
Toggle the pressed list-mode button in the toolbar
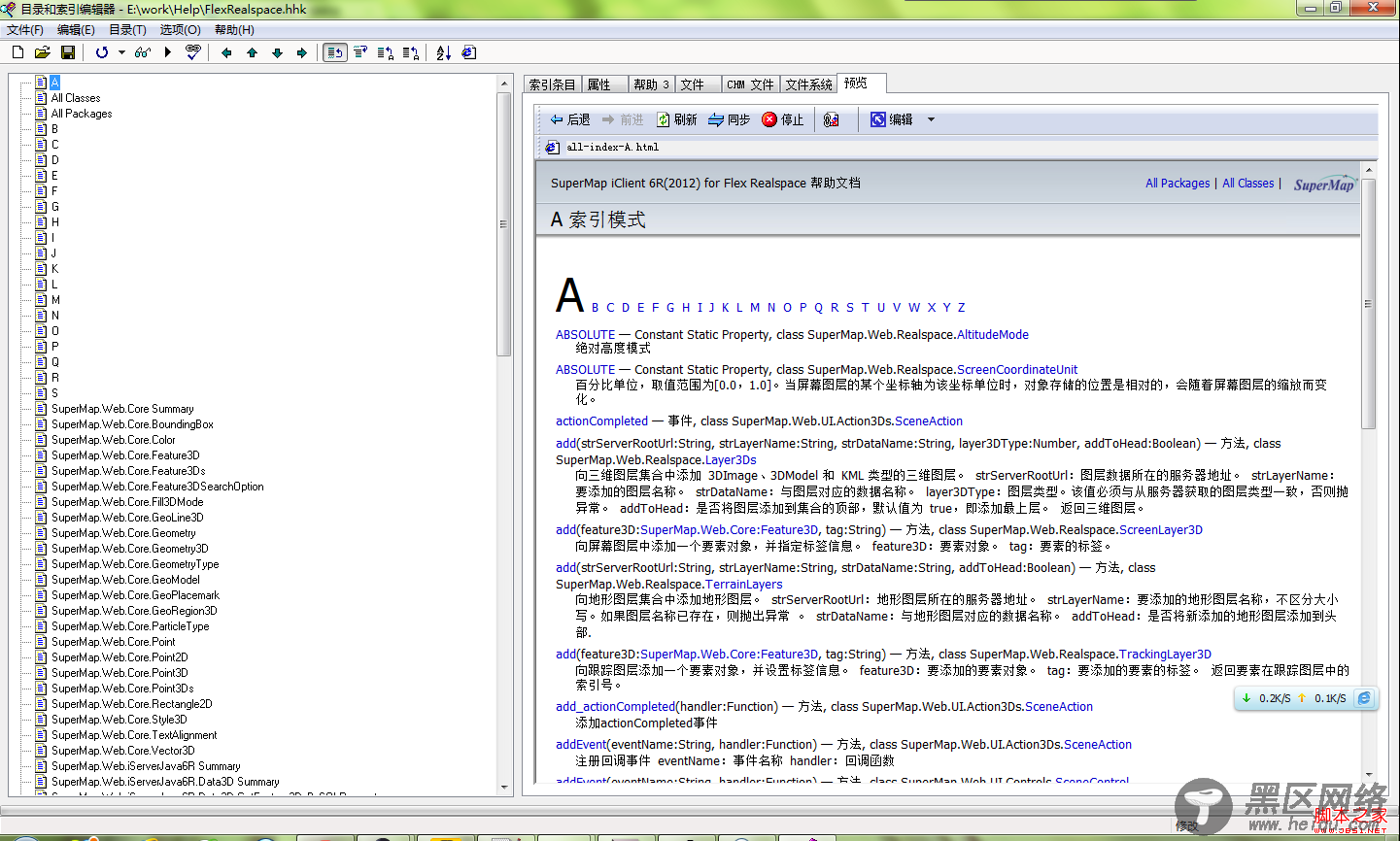(x=335, y=52)
